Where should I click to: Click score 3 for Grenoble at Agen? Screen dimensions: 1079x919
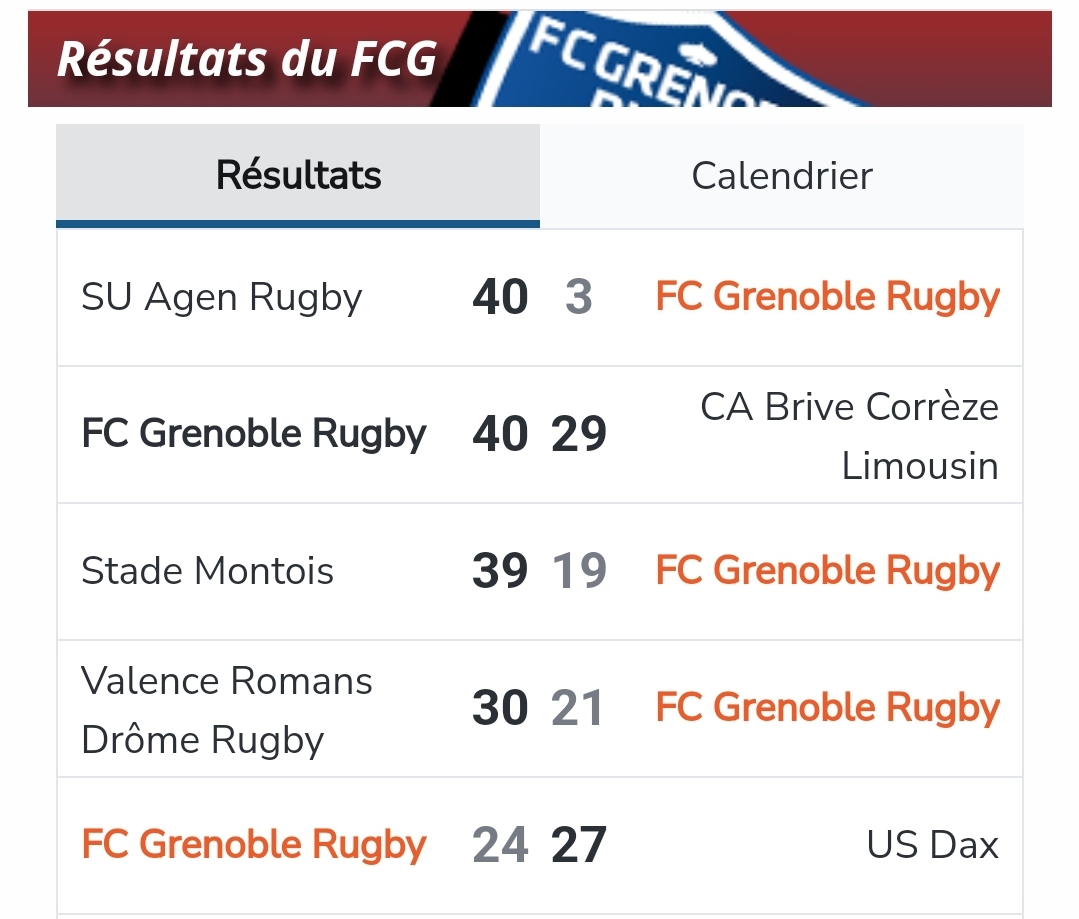579,297
